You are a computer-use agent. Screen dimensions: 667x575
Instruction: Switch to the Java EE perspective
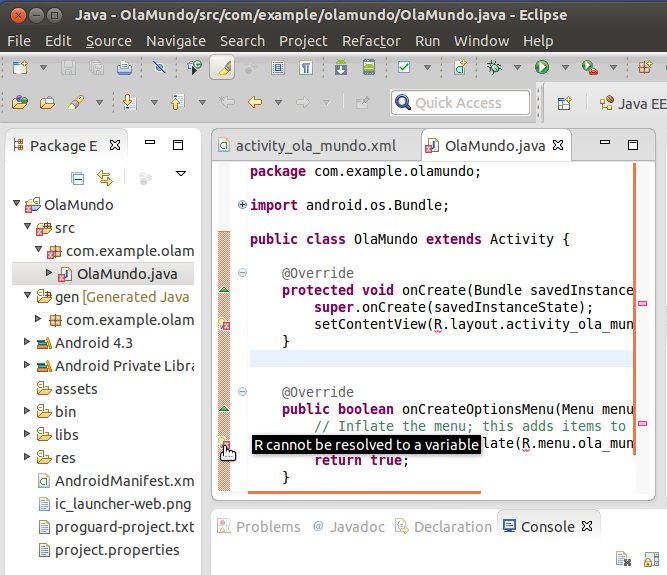coord(633,103)
